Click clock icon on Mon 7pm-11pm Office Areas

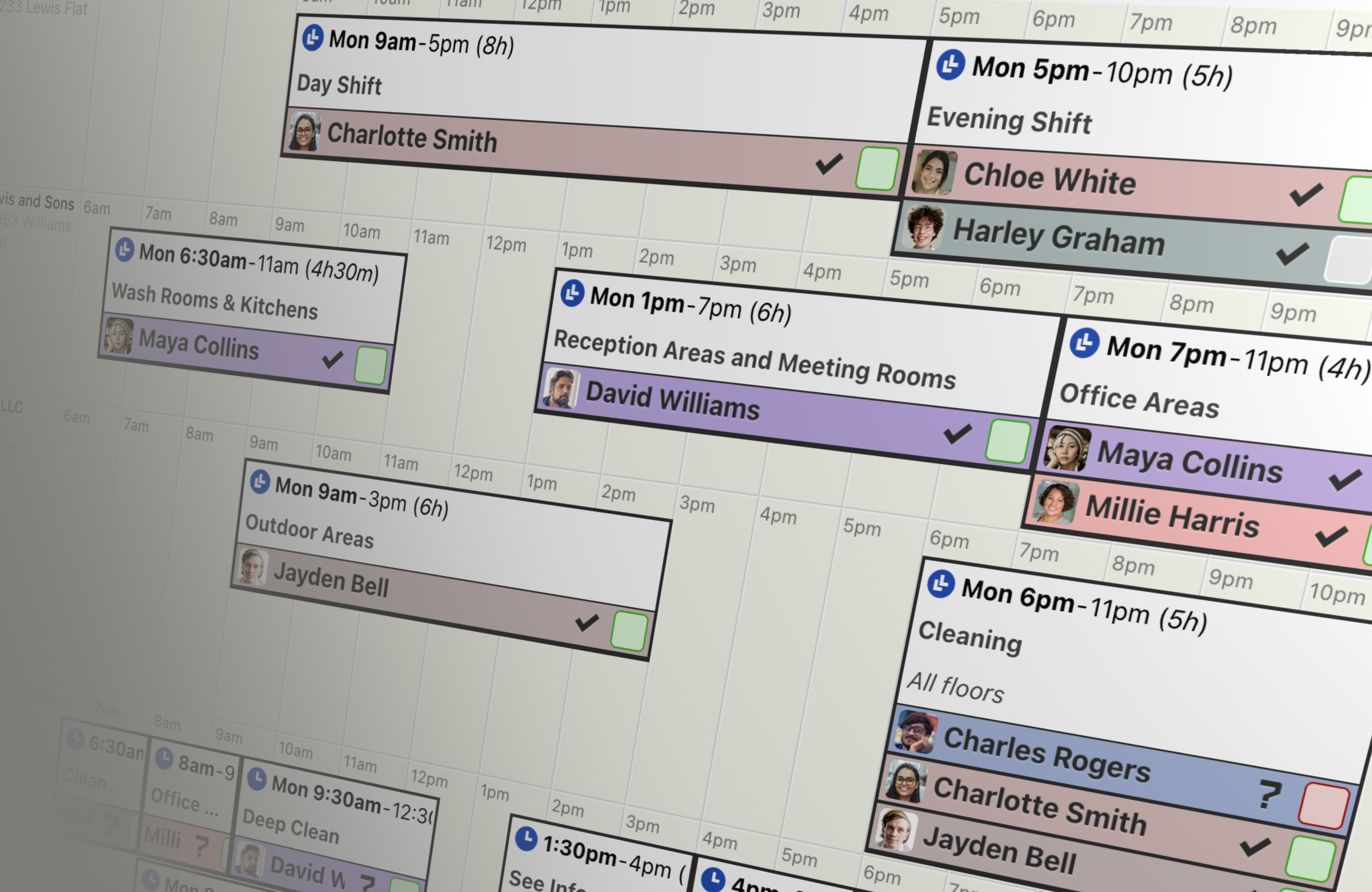click(x=1084, y=343)
